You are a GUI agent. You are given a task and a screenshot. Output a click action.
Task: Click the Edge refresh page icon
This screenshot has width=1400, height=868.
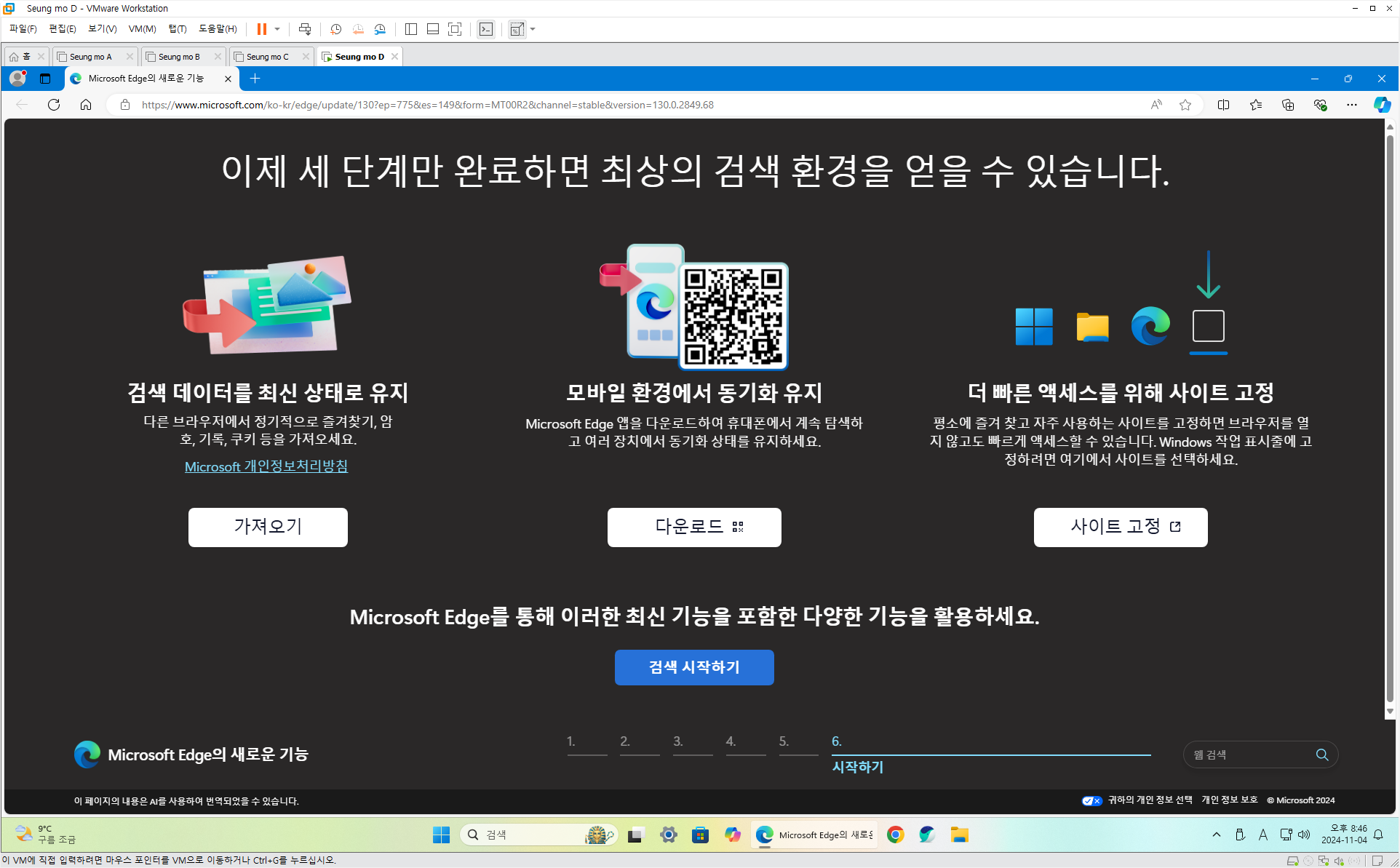tap(54, 105)
